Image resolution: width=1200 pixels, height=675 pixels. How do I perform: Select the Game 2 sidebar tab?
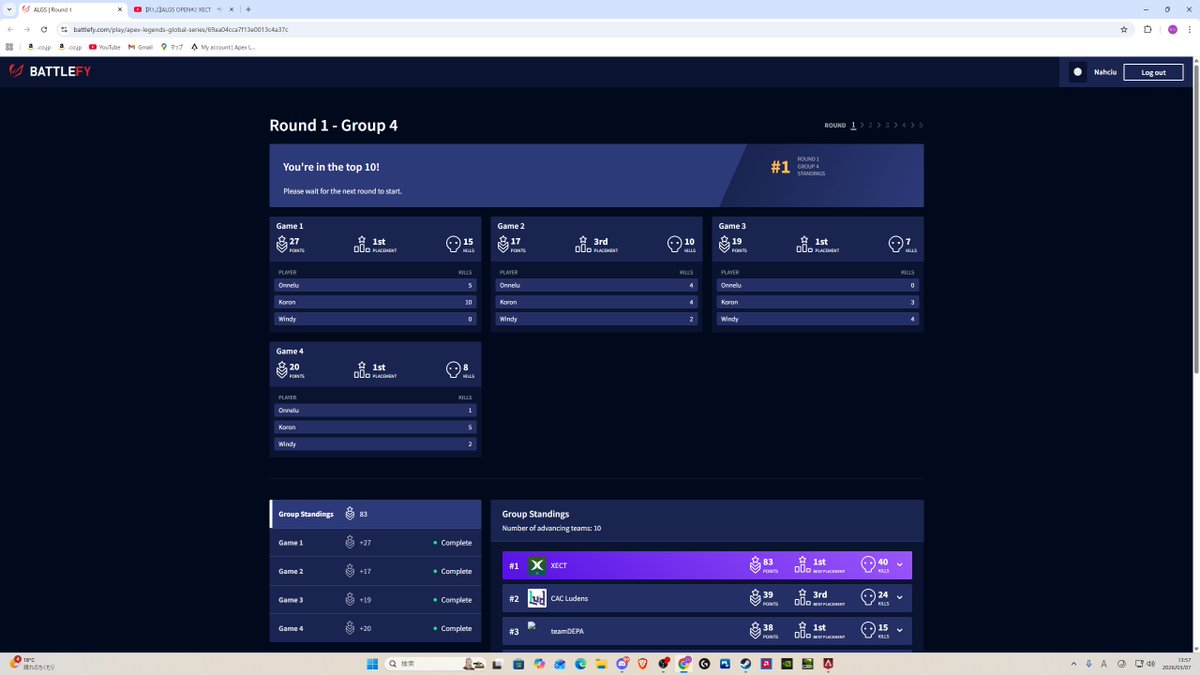click(x=376, y=571)
